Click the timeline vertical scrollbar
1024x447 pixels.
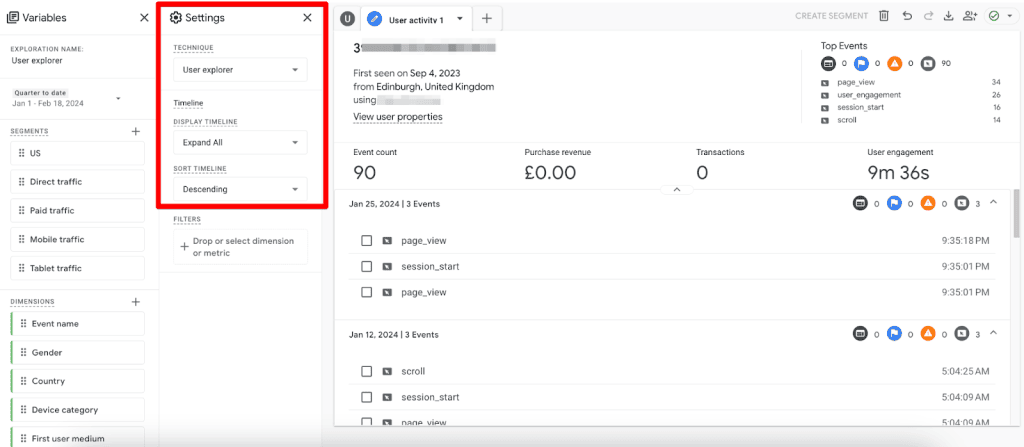[1016, 216]
